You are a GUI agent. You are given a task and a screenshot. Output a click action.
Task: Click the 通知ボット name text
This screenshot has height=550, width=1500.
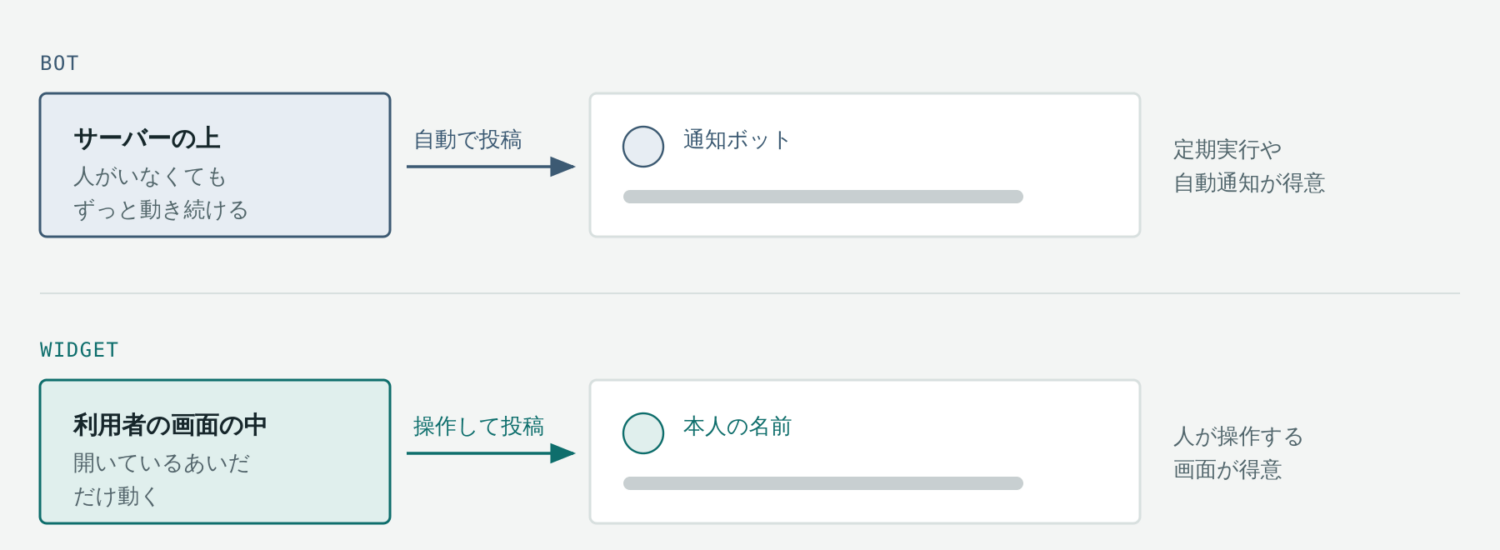[x=737, y=140]
